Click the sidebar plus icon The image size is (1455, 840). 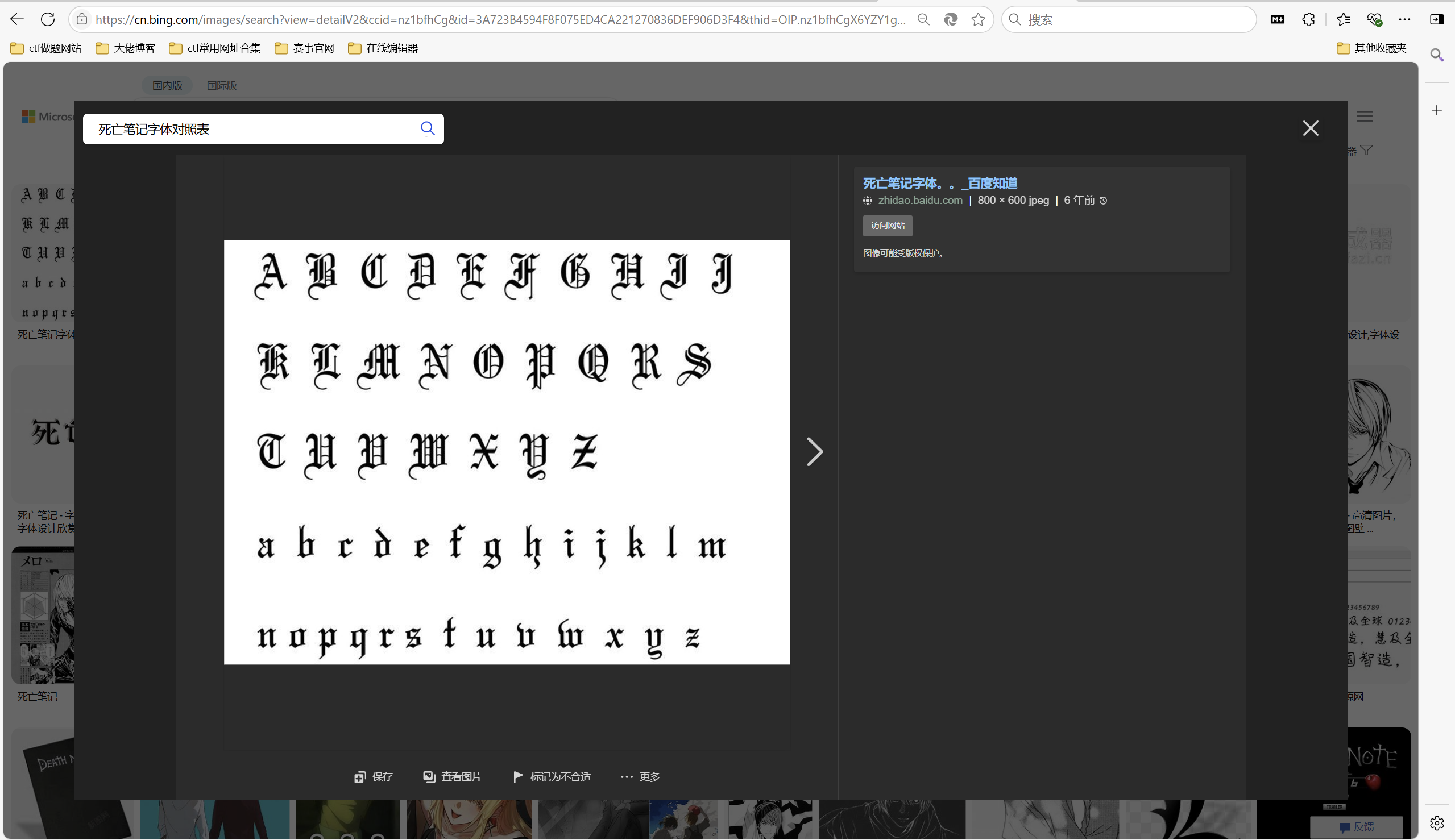click(x=1437, y=110)
